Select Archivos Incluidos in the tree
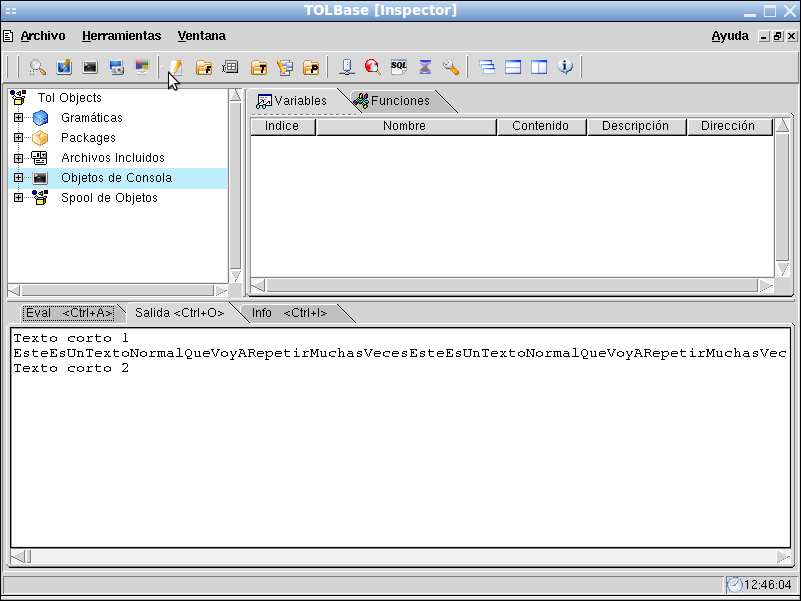Screen dimensions: 801x601 click(112, 158)
